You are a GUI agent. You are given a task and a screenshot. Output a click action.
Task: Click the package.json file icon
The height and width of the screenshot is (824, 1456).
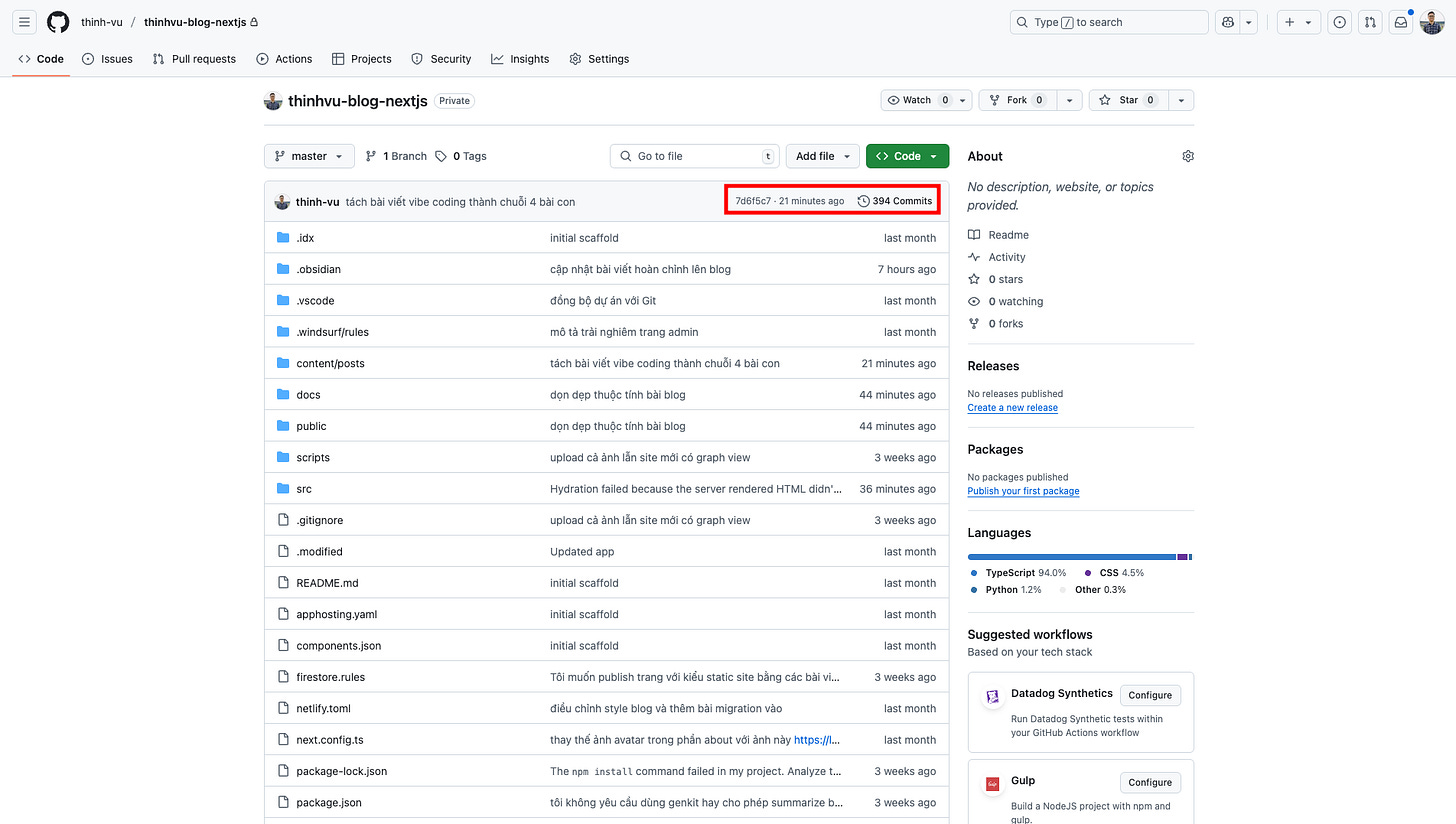point(283,802)
